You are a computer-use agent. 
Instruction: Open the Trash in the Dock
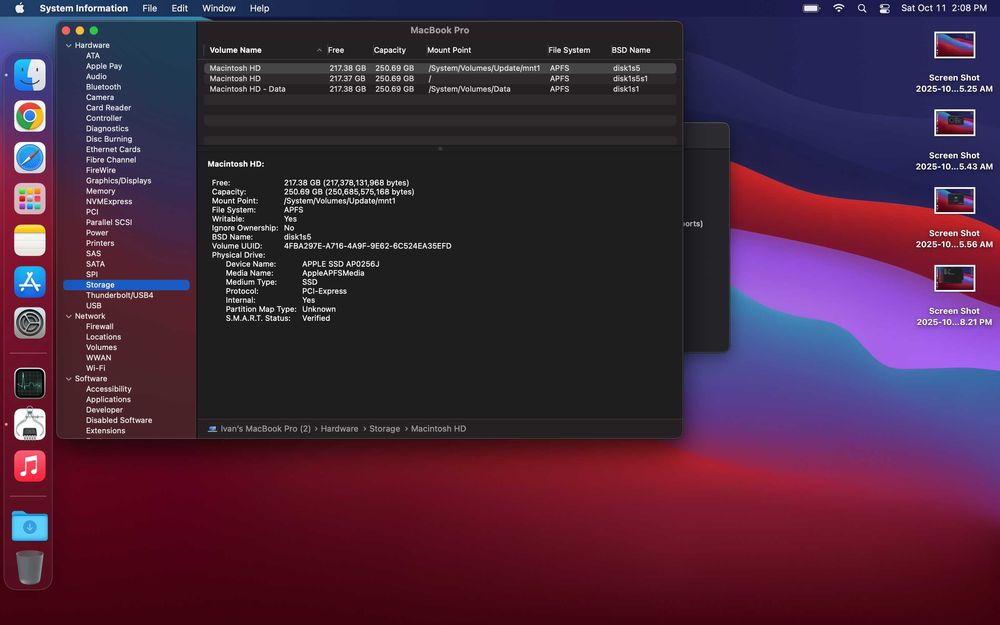click(x=30, y=568)
